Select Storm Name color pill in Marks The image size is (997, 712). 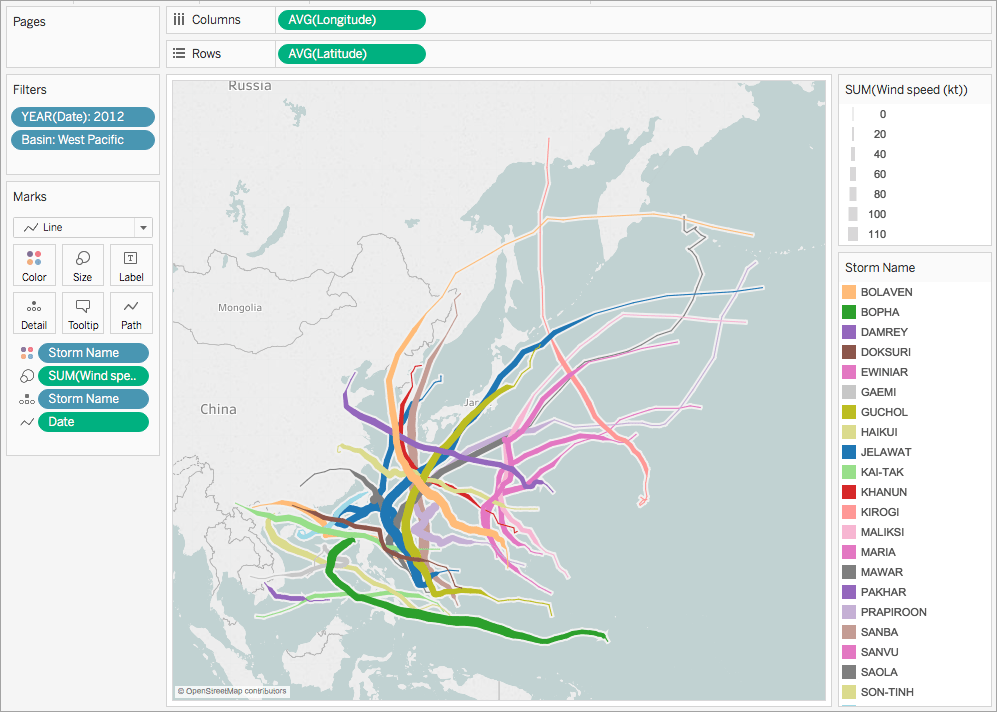point(93,353)
